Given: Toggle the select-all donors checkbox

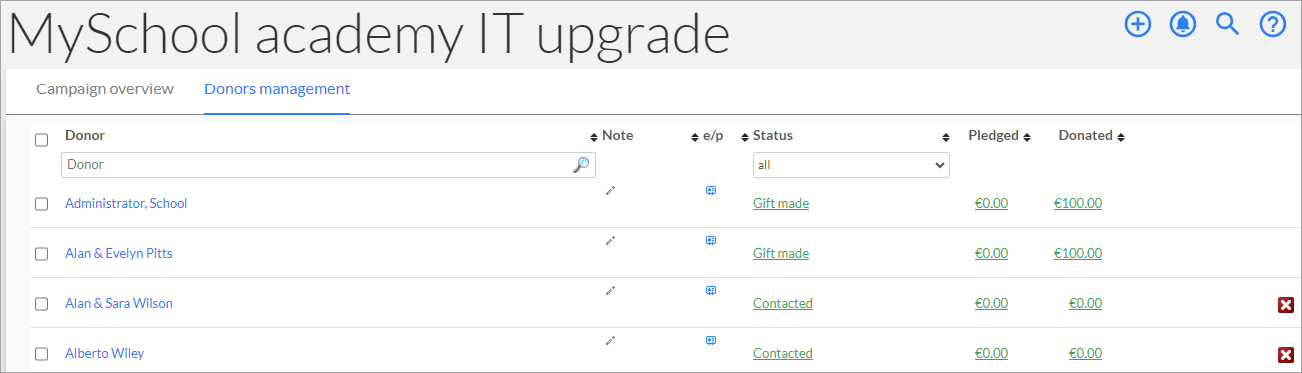Looking at the screenshot, I should click(x=41, y=140).
